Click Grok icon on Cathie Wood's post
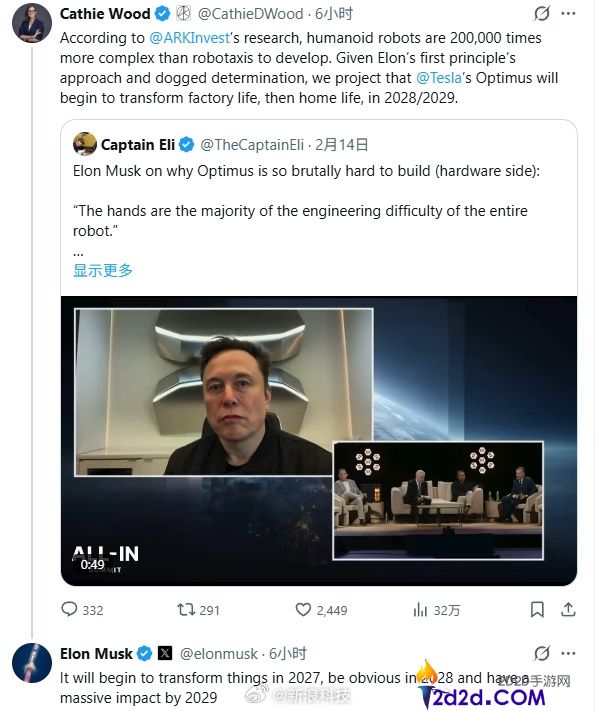 click(x=542, y=14)
